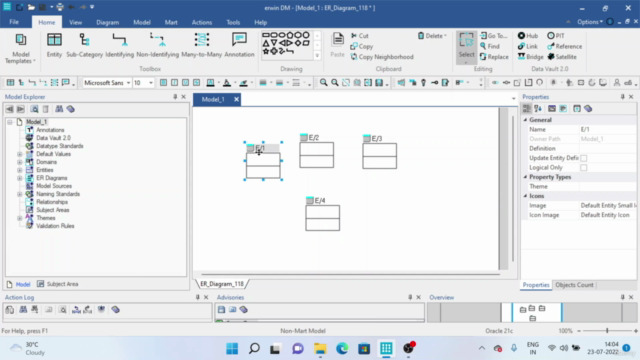Open the File menu
This screenshot has height=360, width=640.
point(14,22)
